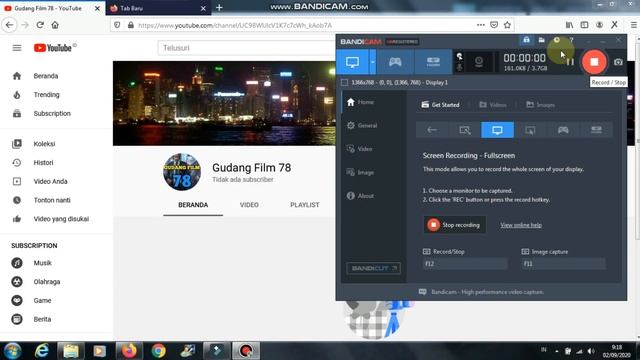Open View online help link
The image size is (640, 360).
click(x=521, y=225)
